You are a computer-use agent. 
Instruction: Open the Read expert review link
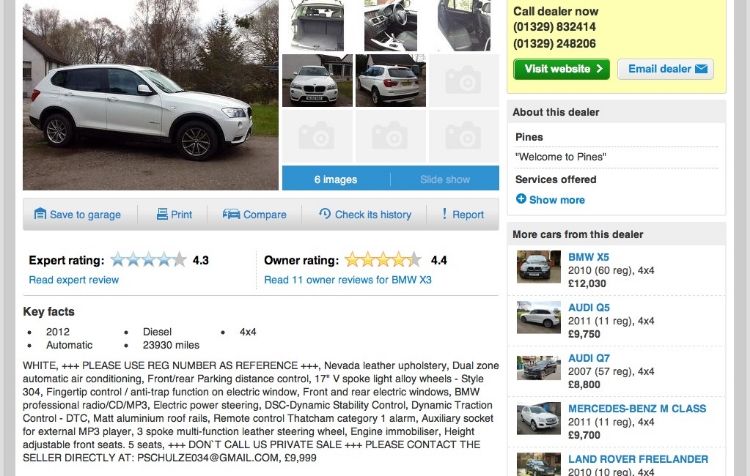click(74, 280)
